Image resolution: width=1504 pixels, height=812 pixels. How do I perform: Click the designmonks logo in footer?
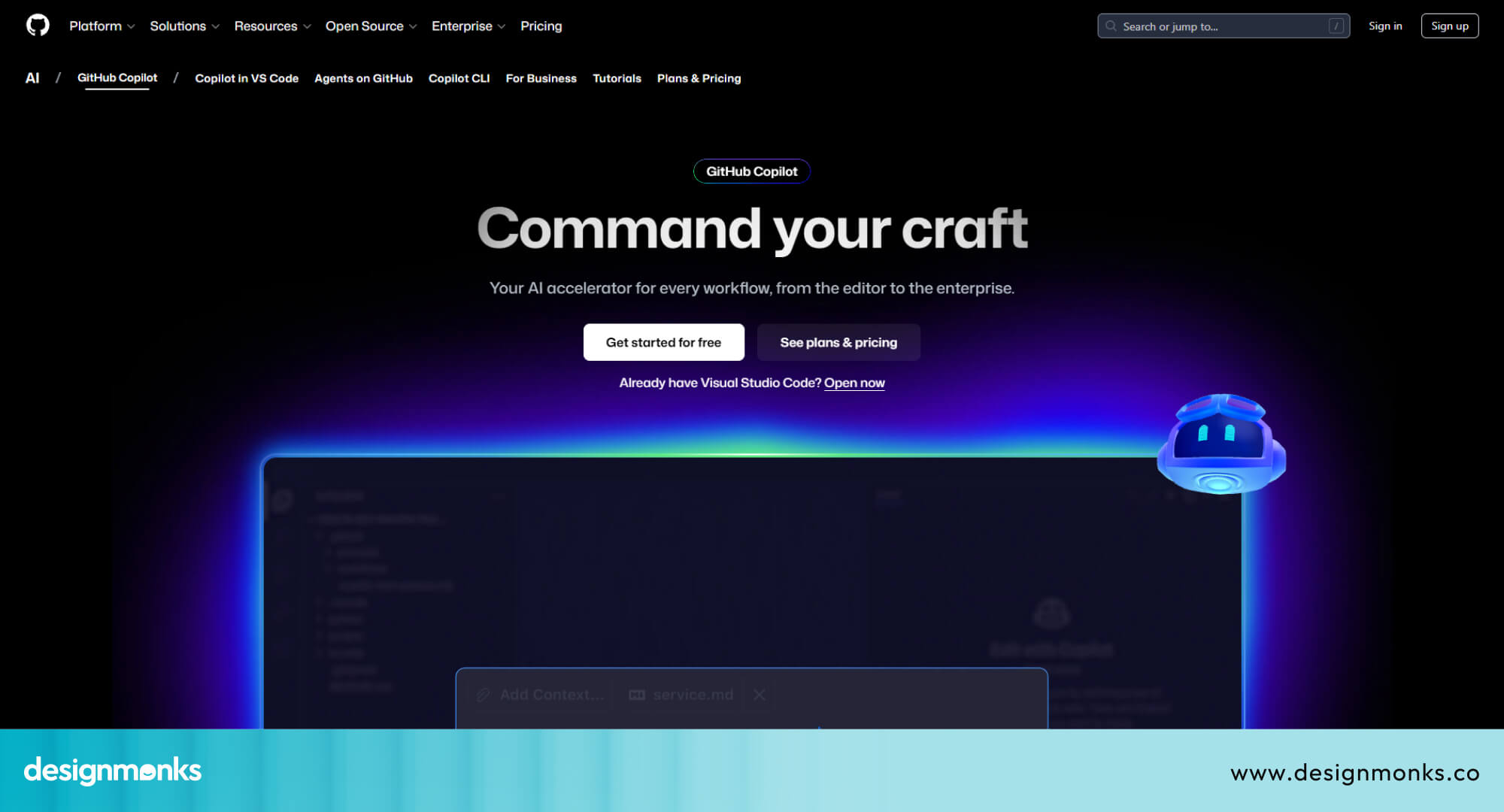[113, 770]
